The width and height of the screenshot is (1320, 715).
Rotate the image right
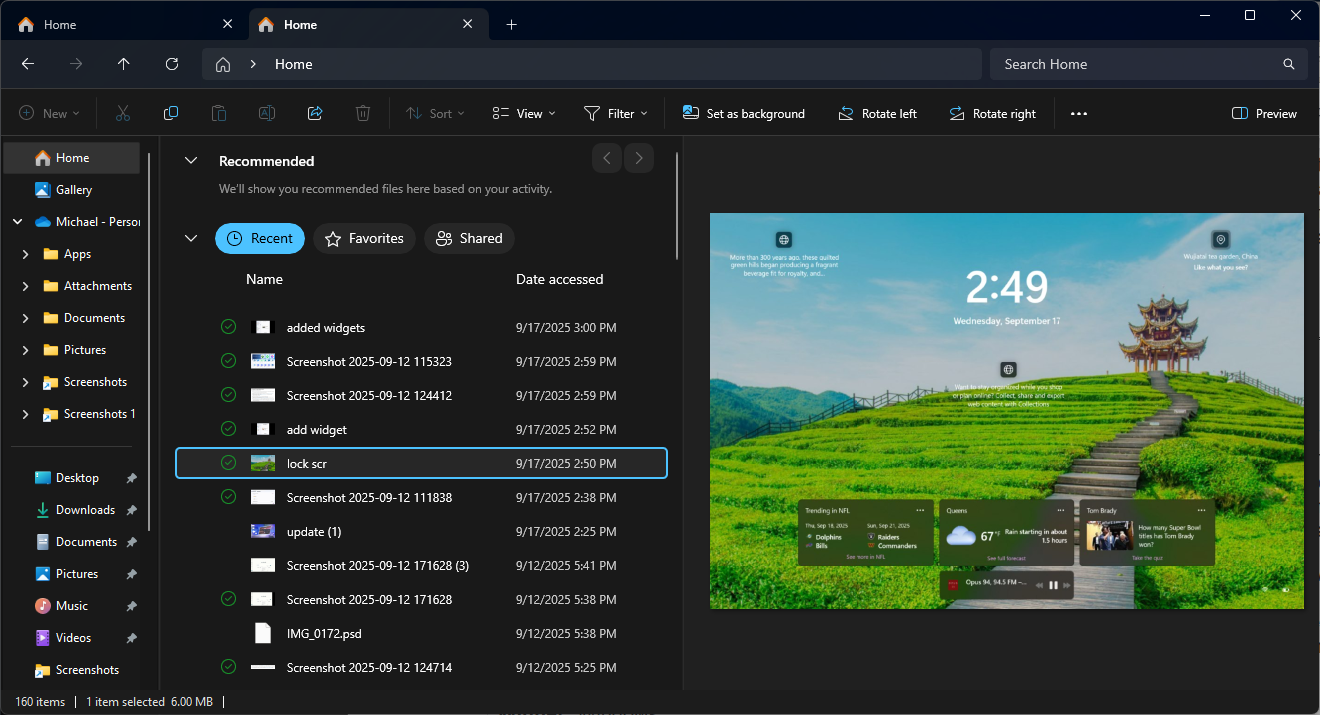coord(992,113)
